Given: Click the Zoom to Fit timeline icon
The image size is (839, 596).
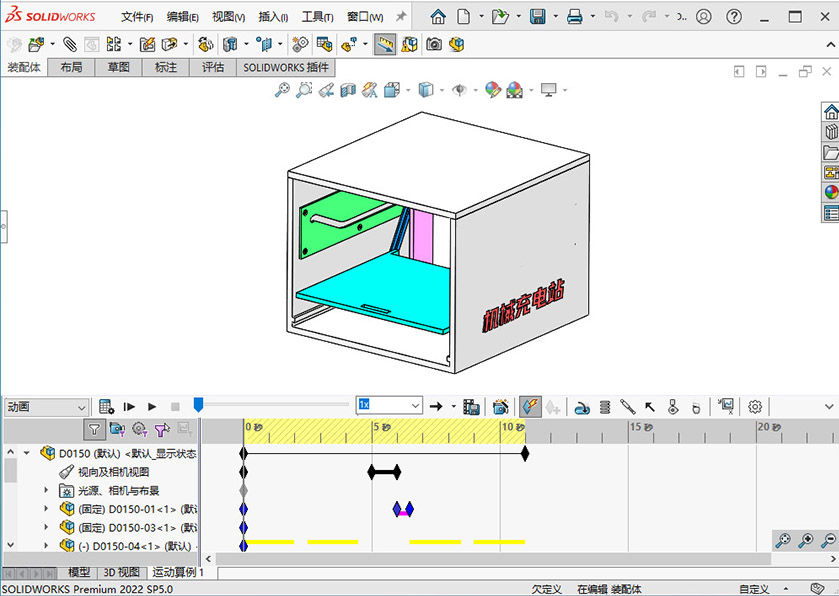Looking at the screenshot, I should (783, 540).
